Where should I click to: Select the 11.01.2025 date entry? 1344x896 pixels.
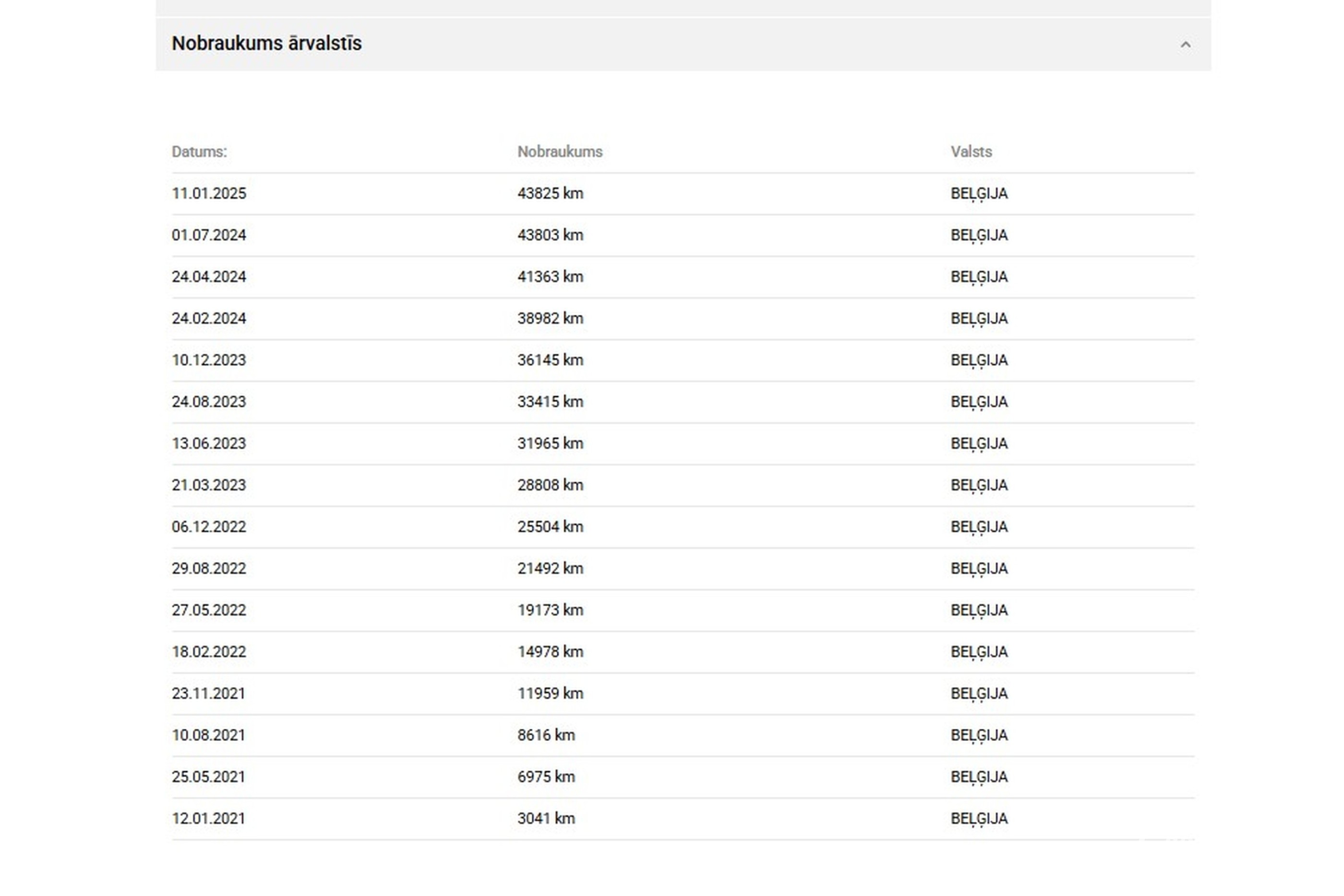tap(209, 194)
